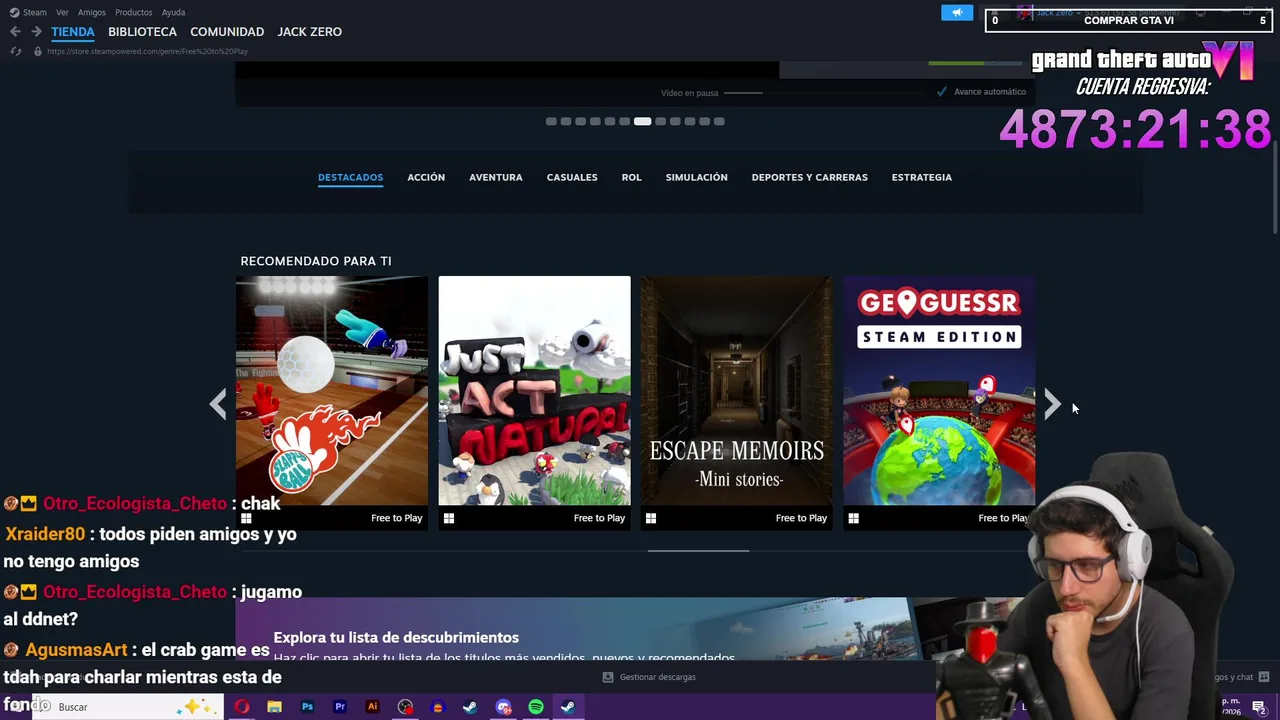Toggle the Avance automático checkbox
This screenshot has height=720, width=1280.
(x=942, y=92)
